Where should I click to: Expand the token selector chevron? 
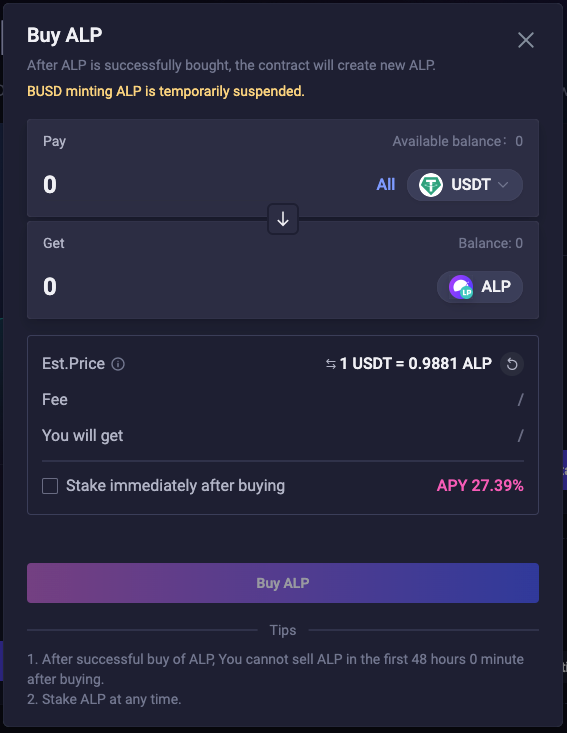point(503,185)
